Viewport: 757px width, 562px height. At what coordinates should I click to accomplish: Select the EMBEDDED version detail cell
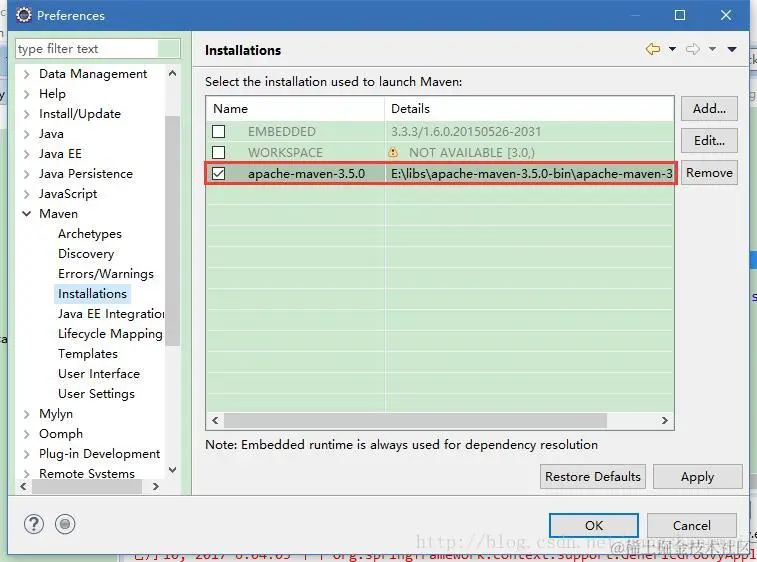pos(529,131)
